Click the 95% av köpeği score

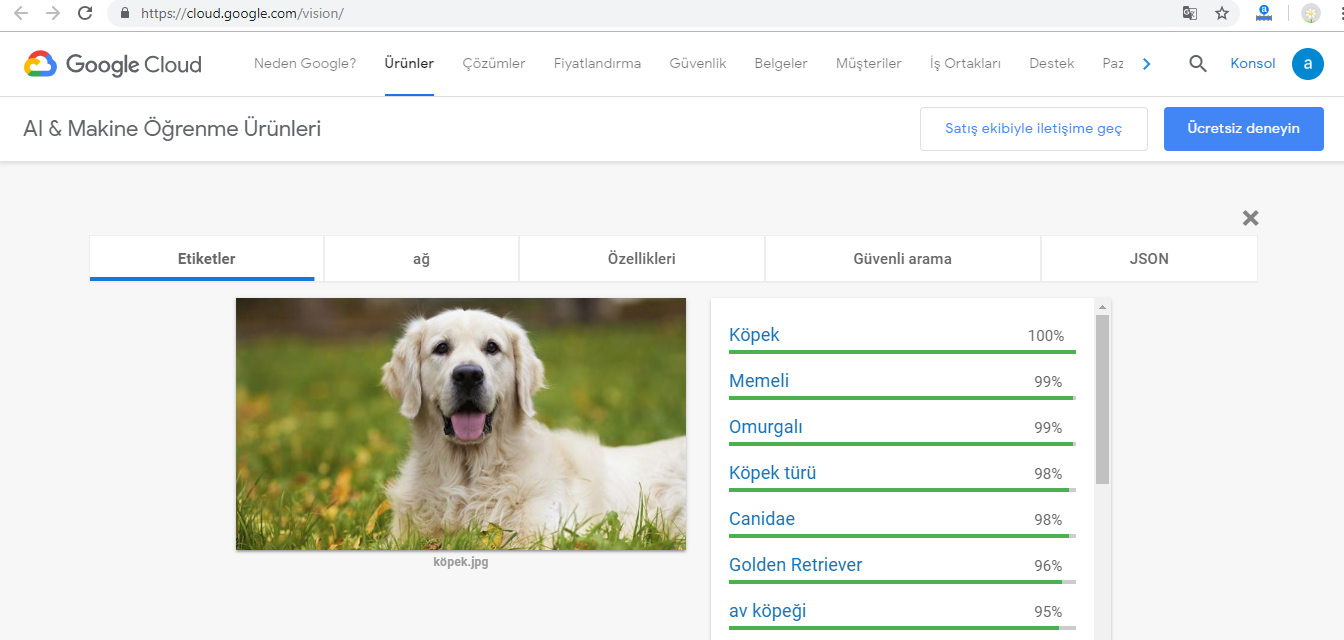pyautogui.click(x=1048, y=612)
